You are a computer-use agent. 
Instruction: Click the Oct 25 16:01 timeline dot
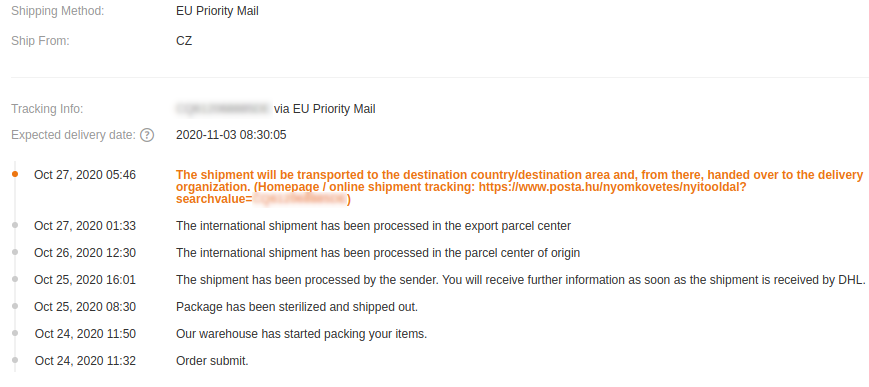pyautogui.click(x=15, y=279)
